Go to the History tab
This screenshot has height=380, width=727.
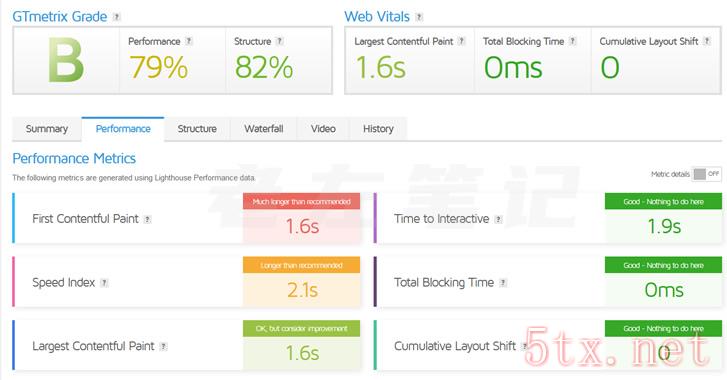coord(378,129)
